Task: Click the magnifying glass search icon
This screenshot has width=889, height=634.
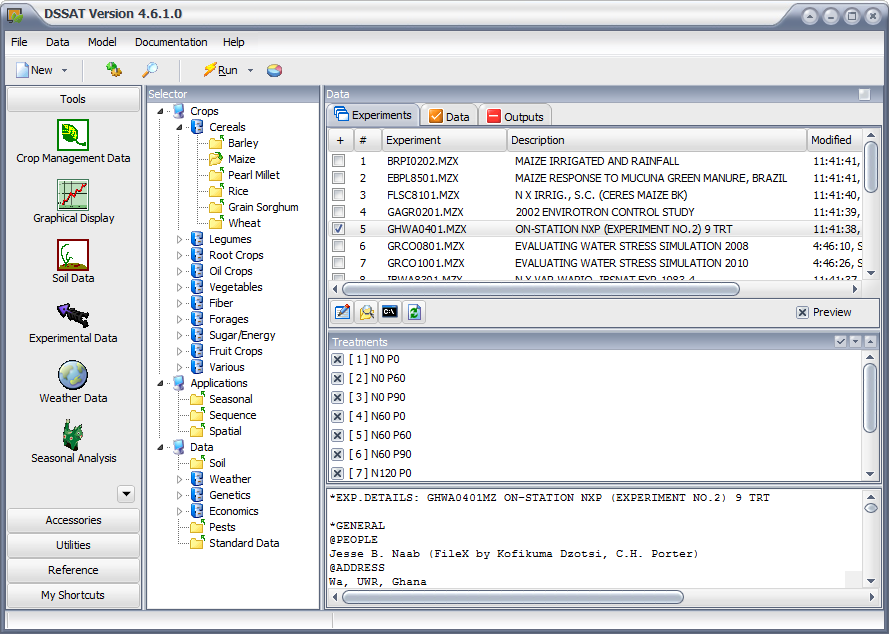Action: click(150, 70)
